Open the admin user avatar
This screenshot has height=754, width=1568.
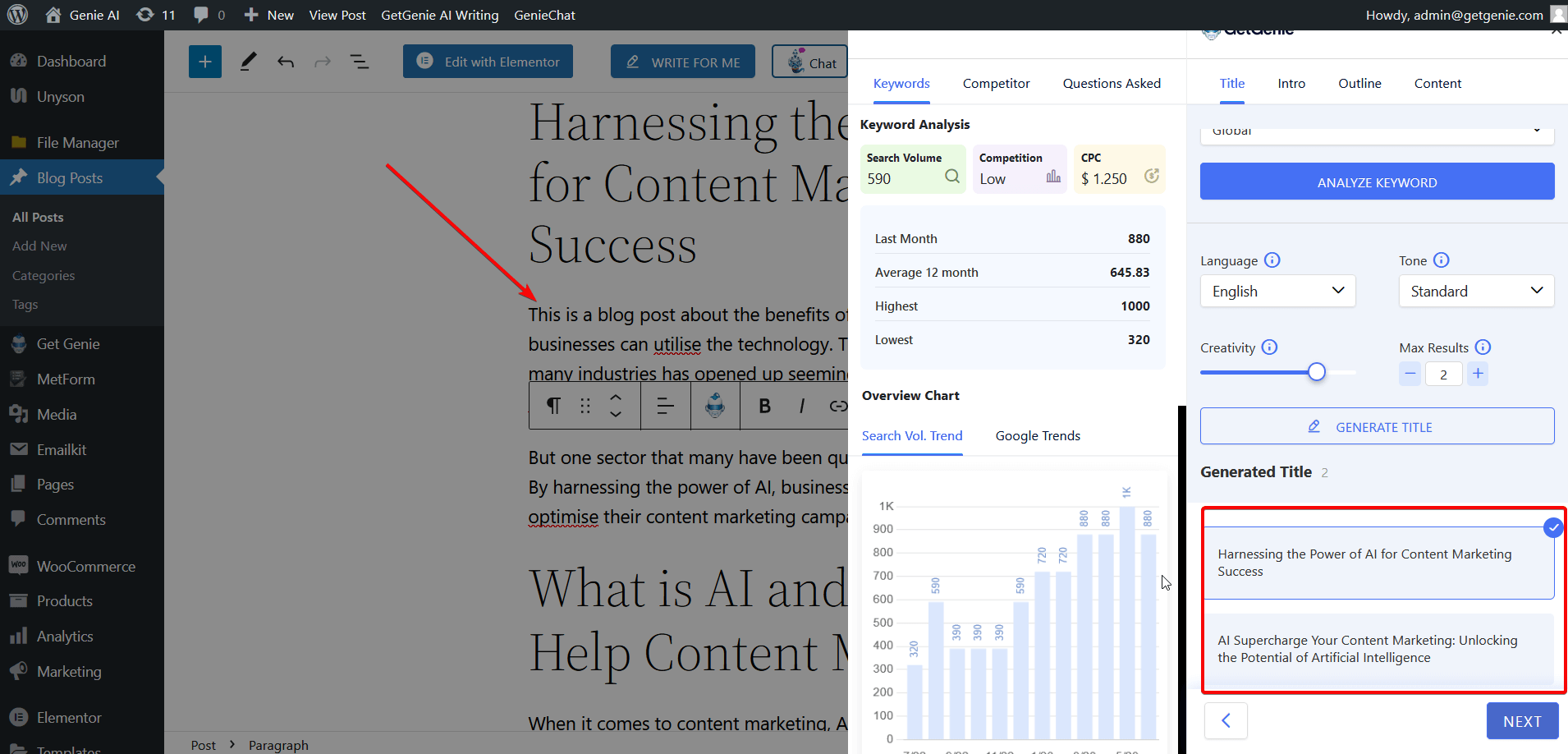click(x=1558, y=14)
